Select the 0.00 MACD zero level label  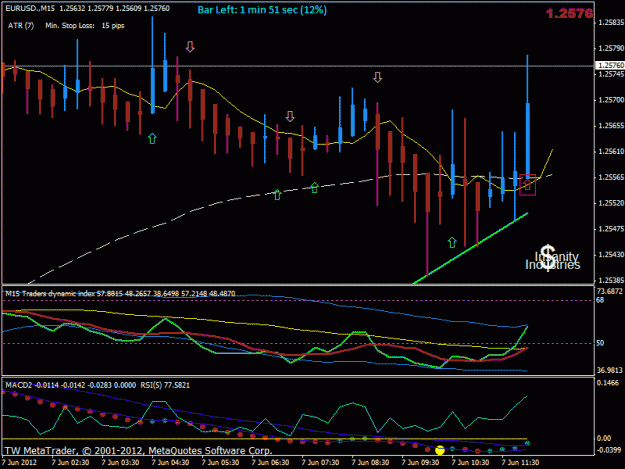coord(603,438)
